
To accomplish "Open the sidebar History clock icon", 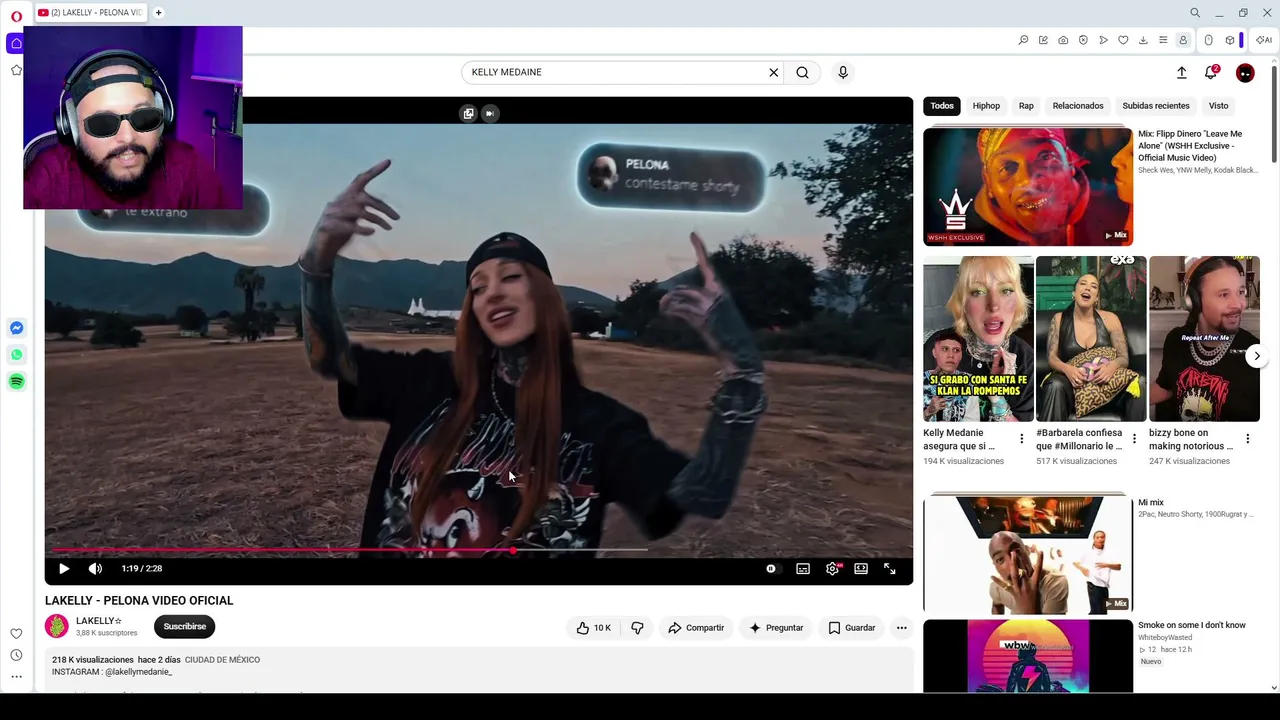I will click(x=16, y=655).
